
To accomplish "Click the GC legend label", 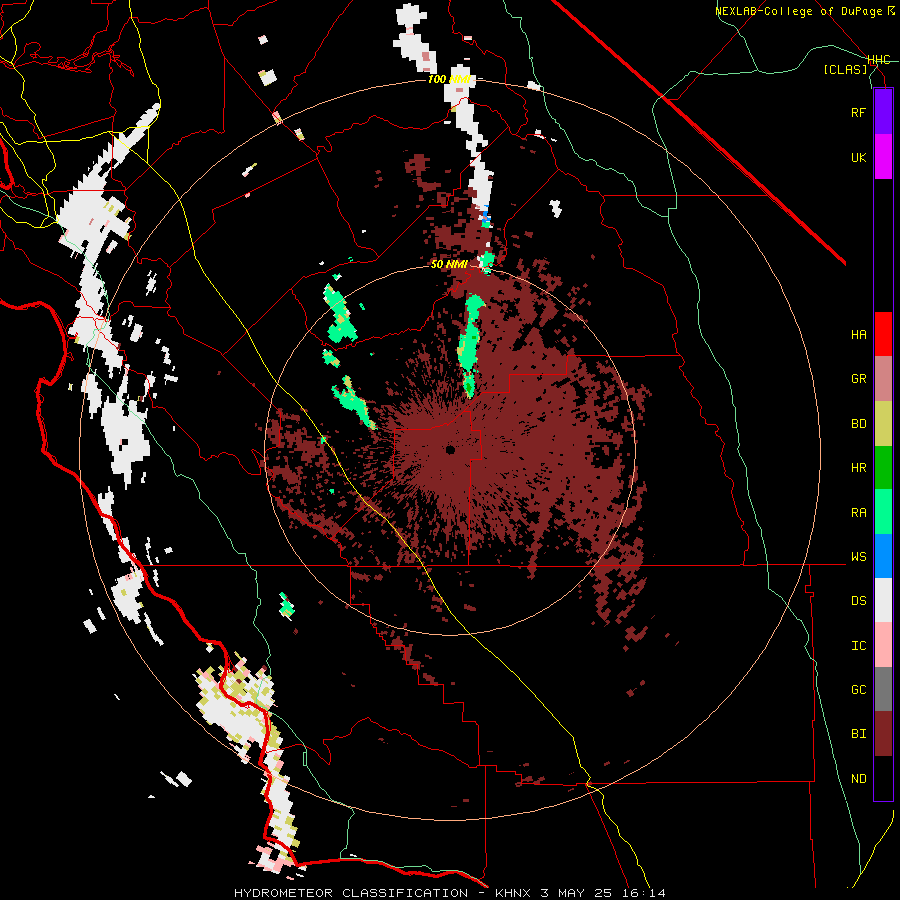I will [x=858, y=690].
